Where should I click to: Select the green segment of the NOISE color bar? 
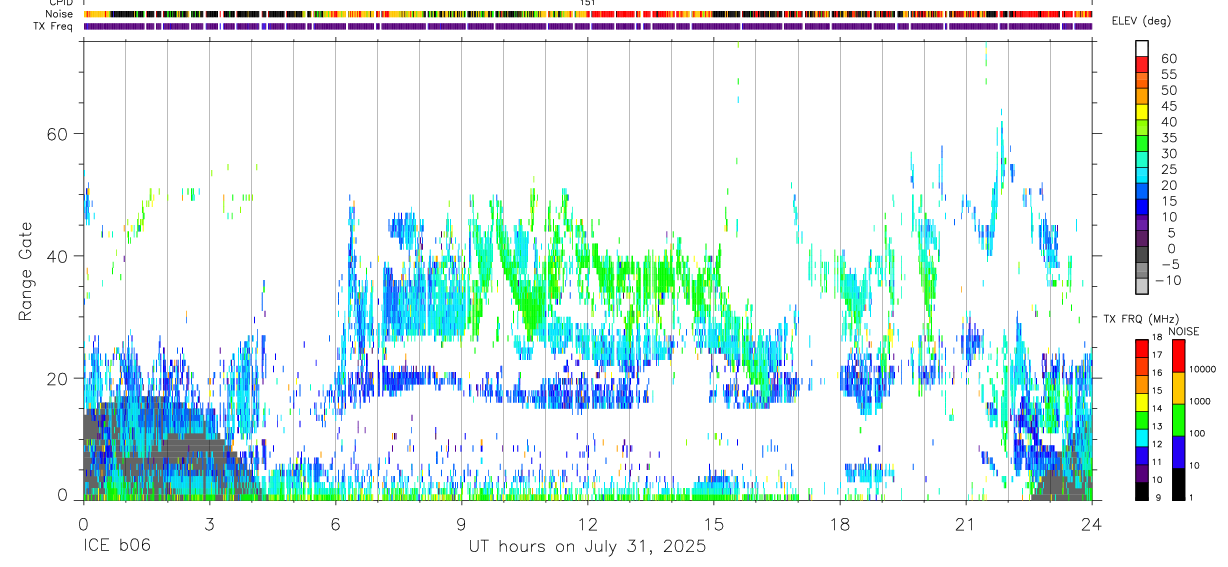[1177, 419]
